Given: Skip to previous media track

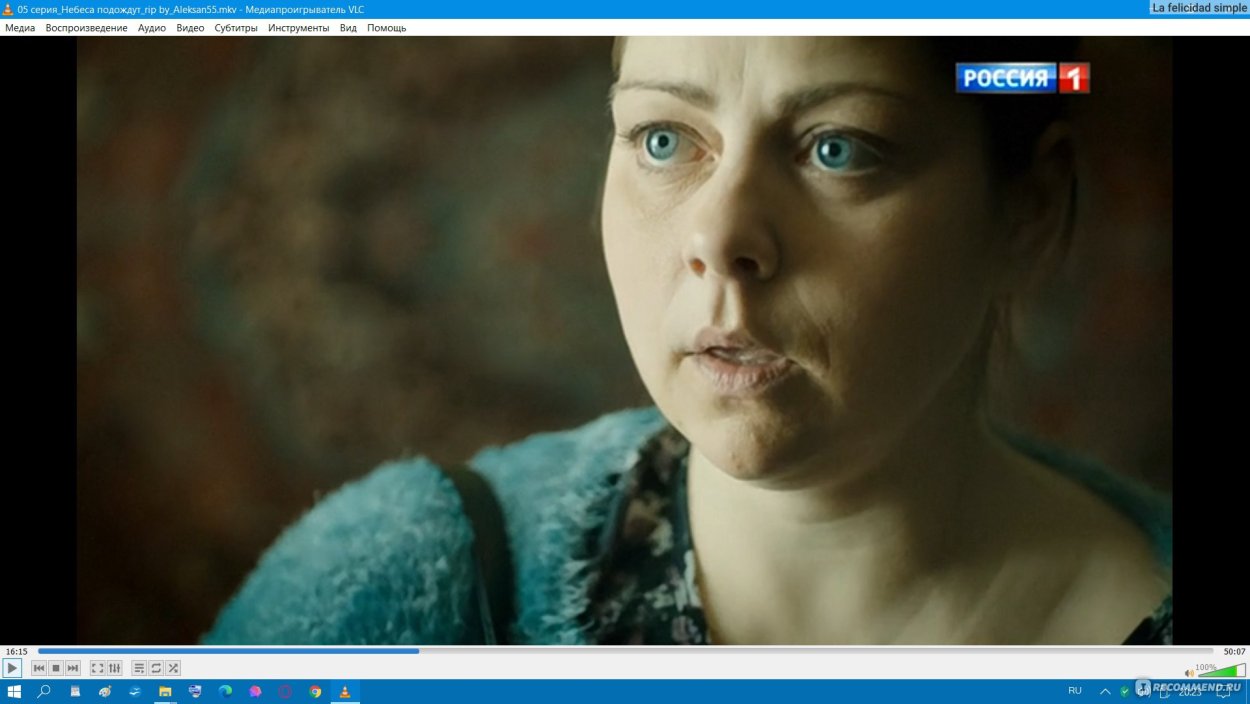Looking at the screenshot, I should pyautogui.click(x=39, y=668).
